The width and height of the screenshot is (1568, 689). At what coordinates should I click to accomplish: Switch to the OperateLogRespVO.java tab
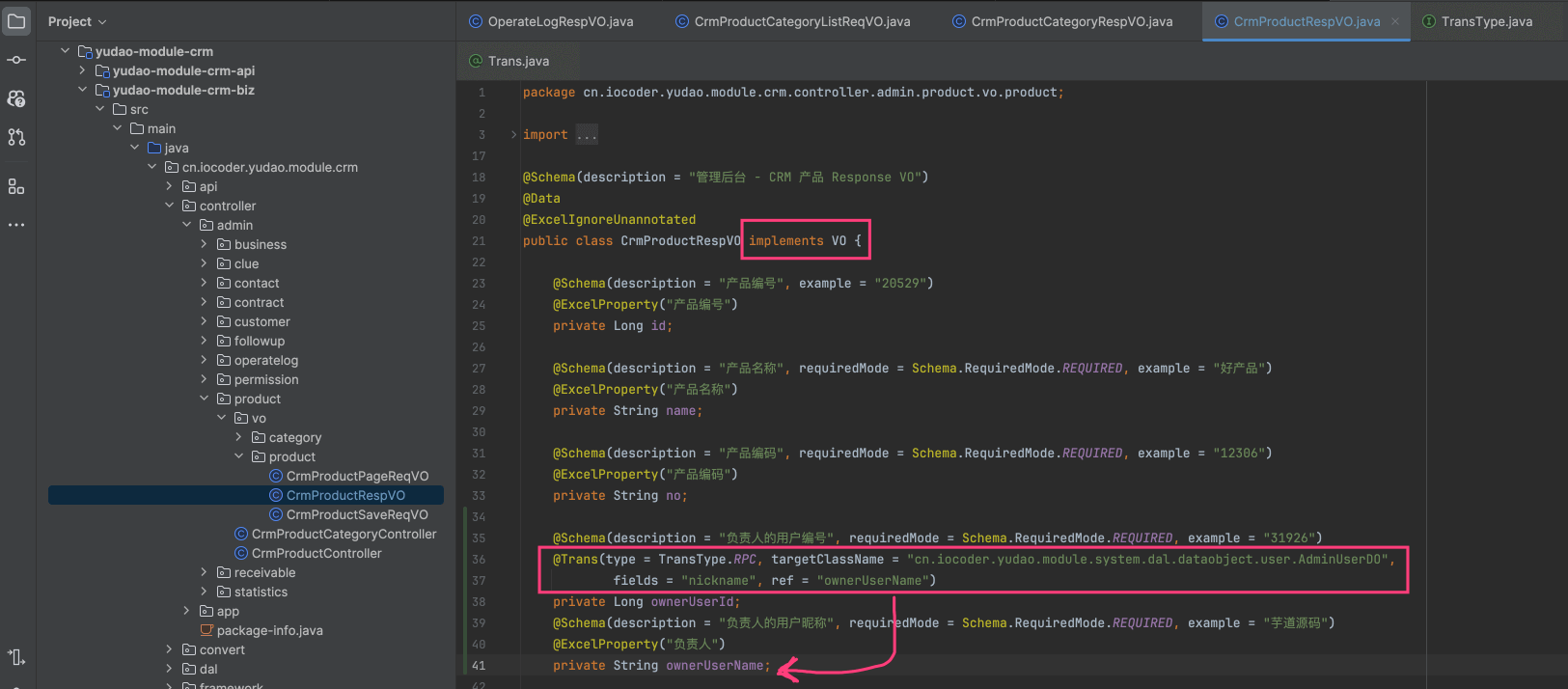point(560,21)
